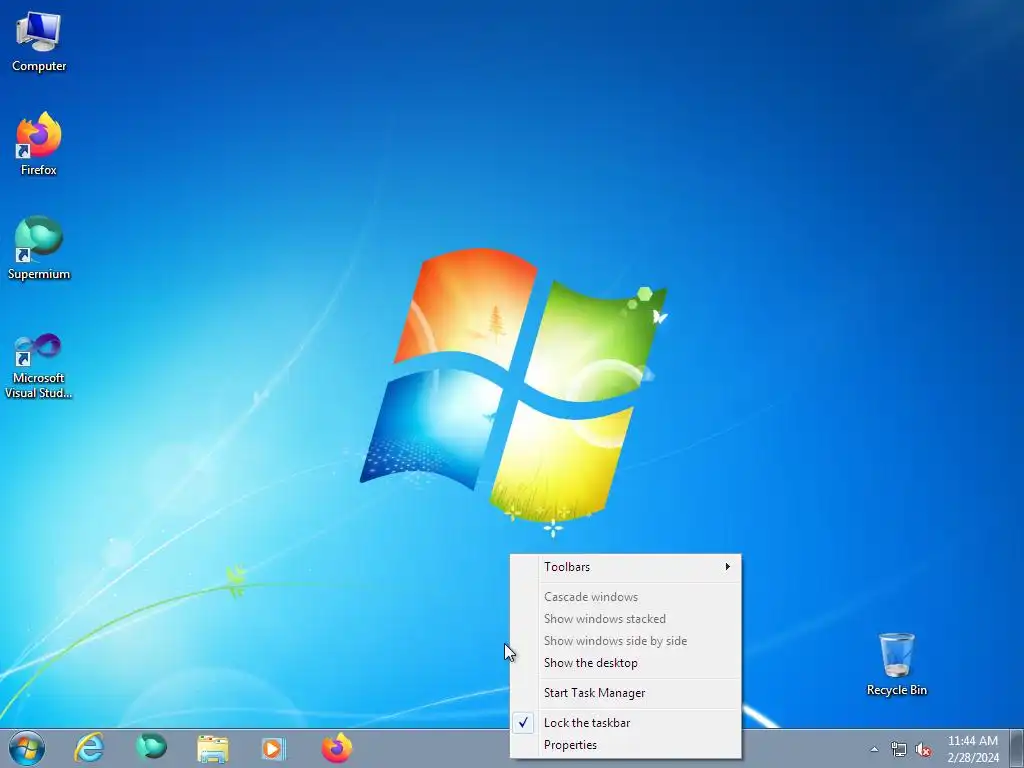
Task: Open the Windows Start button
Action: (27, 748)
